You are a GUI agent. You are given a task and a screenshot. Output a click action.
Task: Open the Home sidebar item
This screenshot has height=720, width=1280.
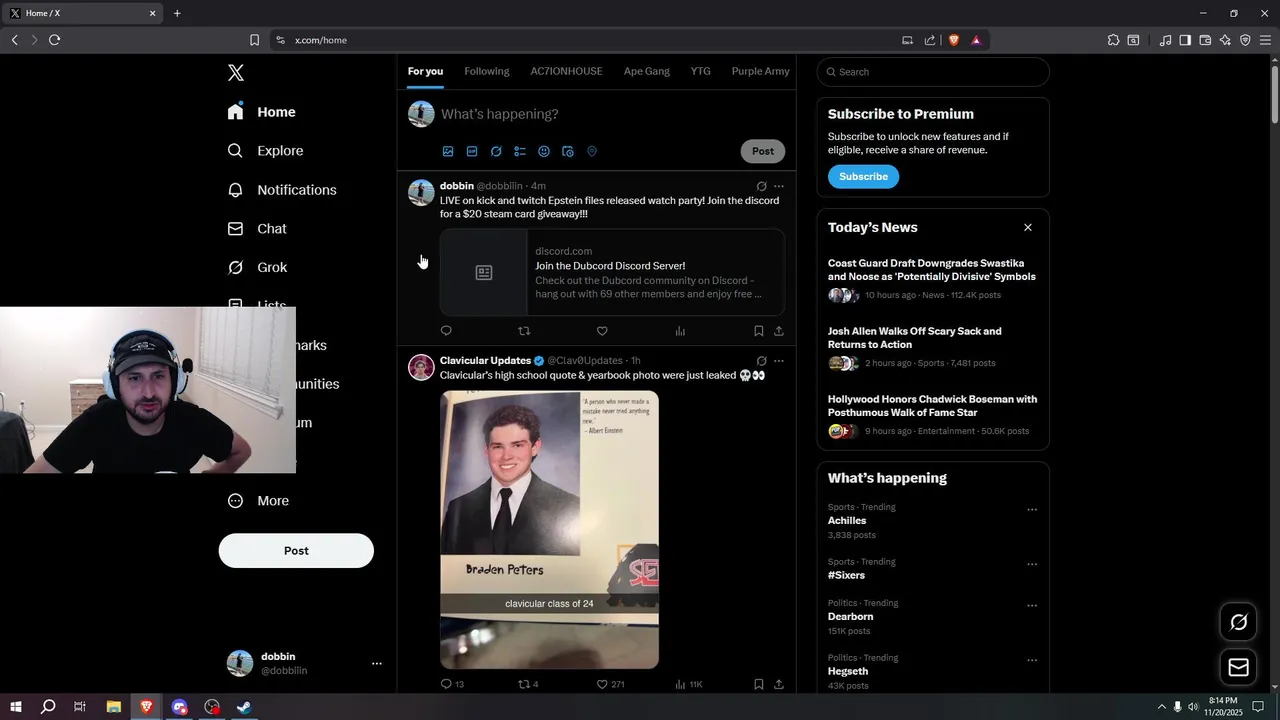pyautogui.click(x=262, y=112)
